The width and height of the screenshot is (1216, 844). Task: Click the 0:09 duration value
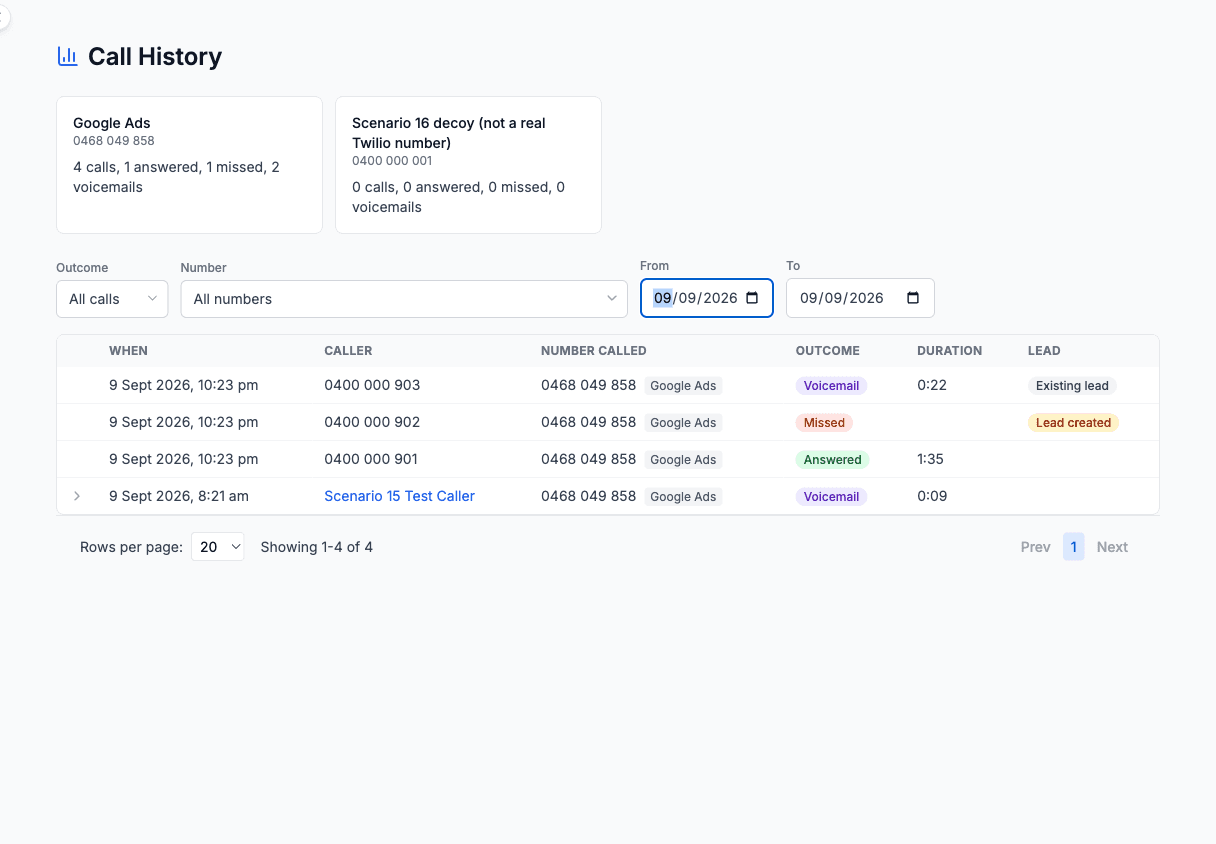point(932,496)
